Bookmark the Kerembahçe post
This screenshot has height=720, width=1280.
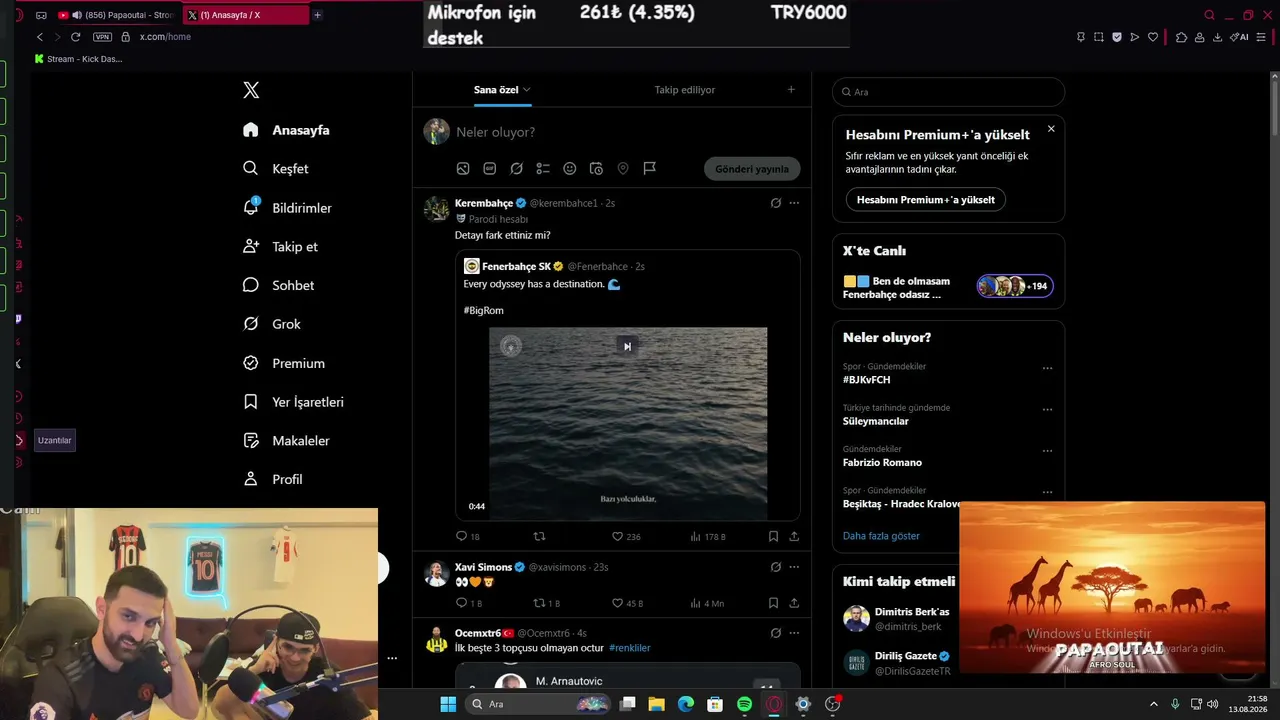coord(773,537)
